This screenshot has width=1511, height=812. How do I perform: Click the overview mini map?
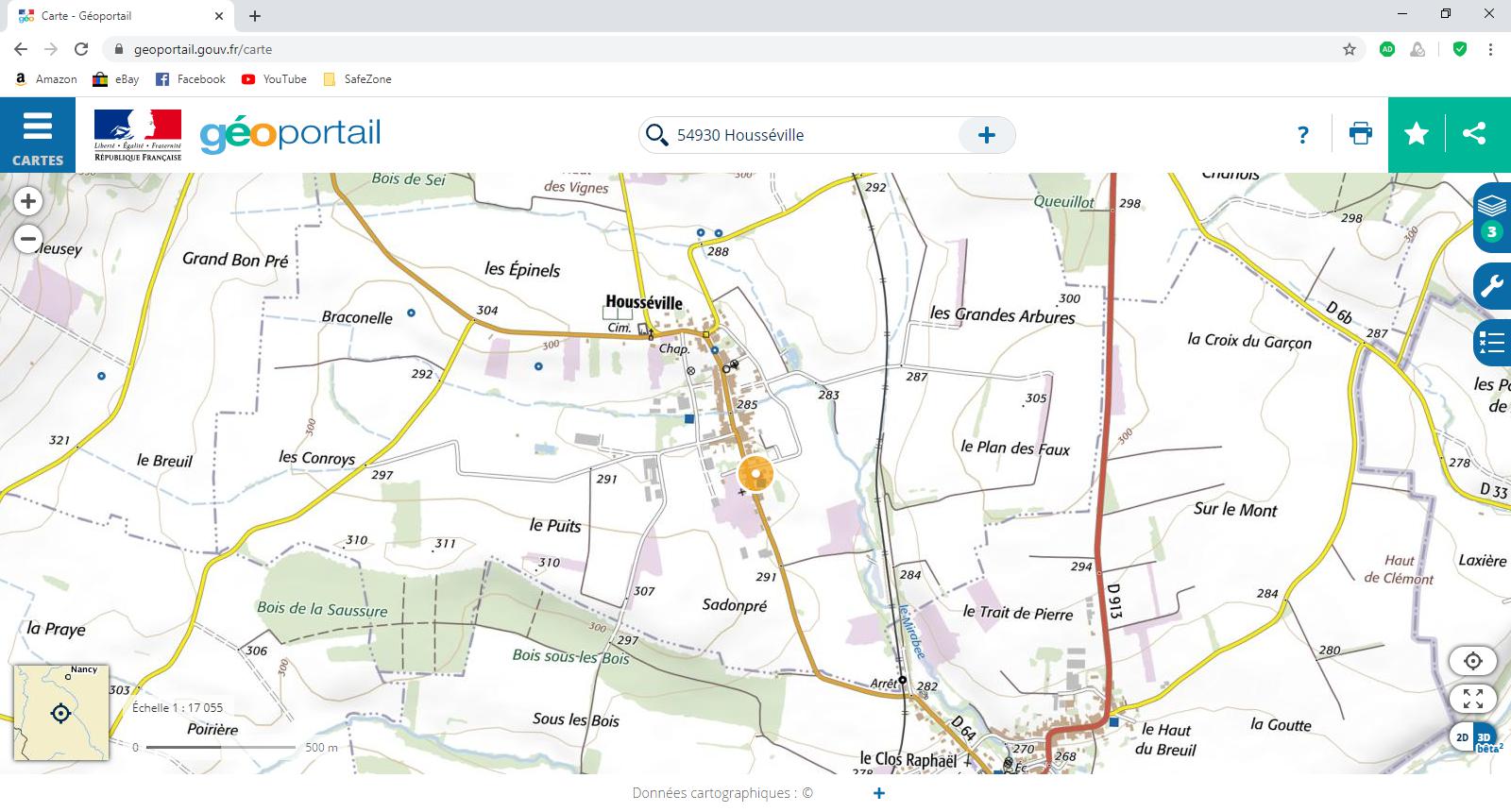coord(61,712)
